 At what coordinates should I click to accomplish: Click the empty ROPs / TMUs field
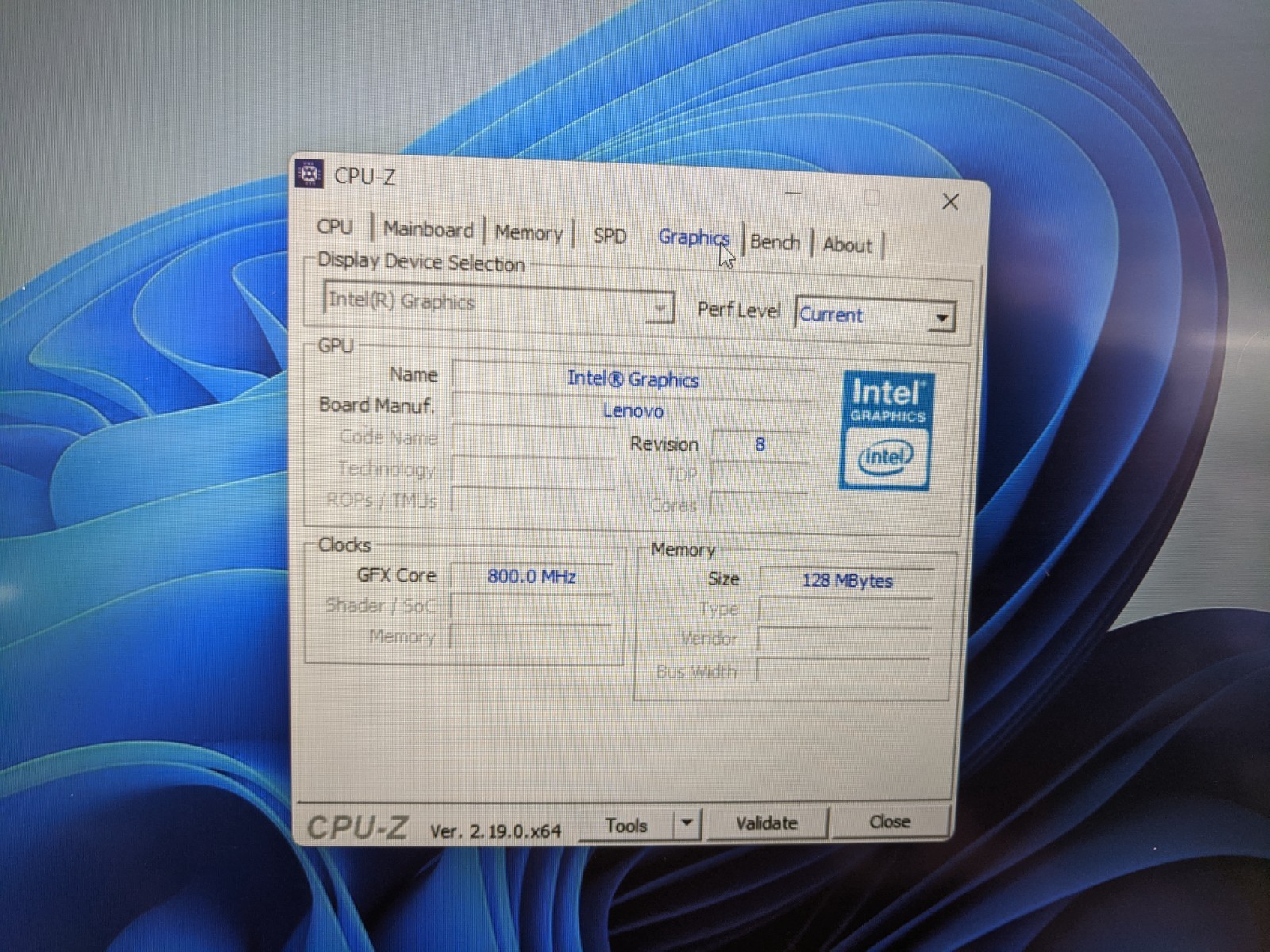click(533, 501)
